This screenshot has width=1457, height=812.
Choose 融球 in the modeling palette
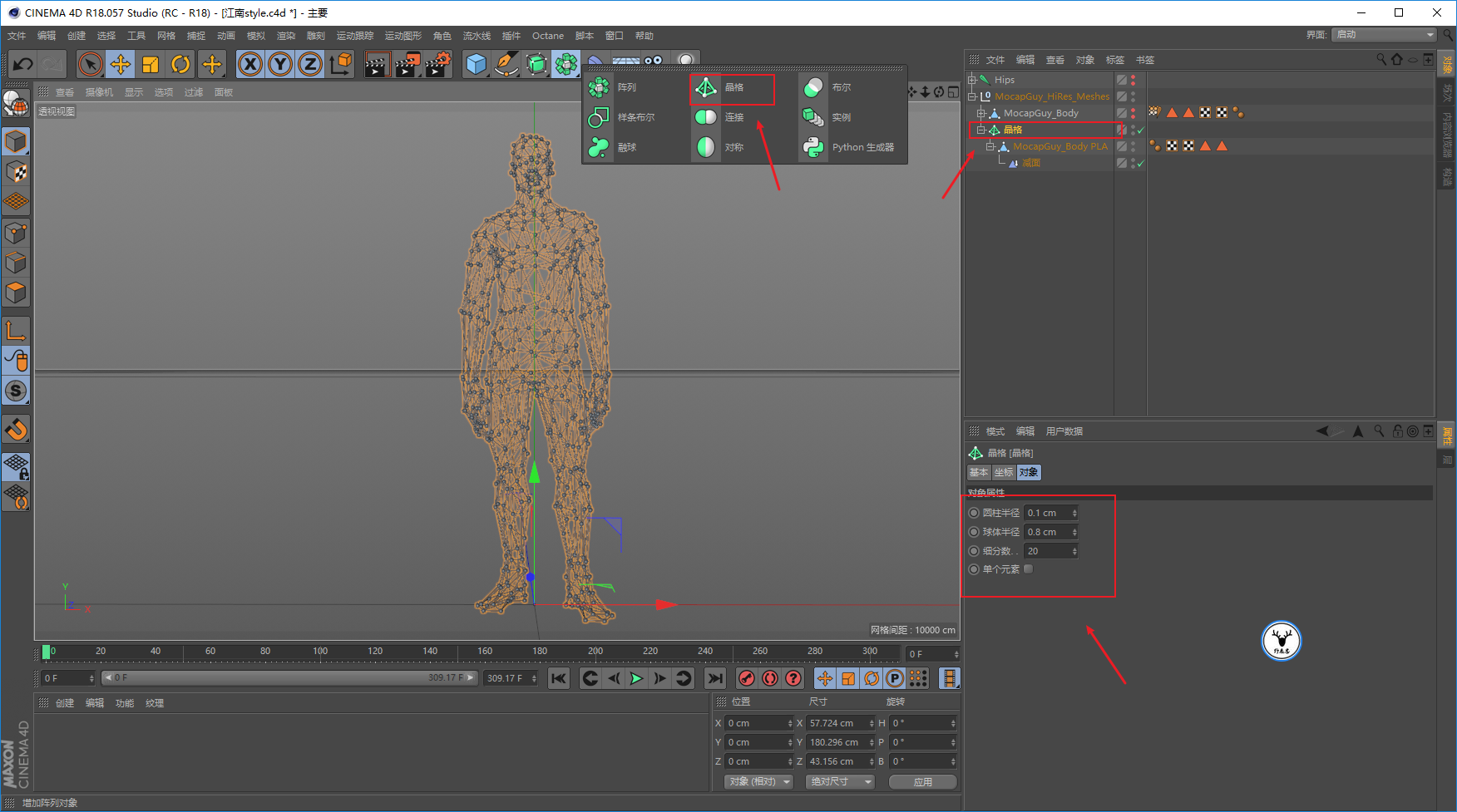(x=611, y=147)
